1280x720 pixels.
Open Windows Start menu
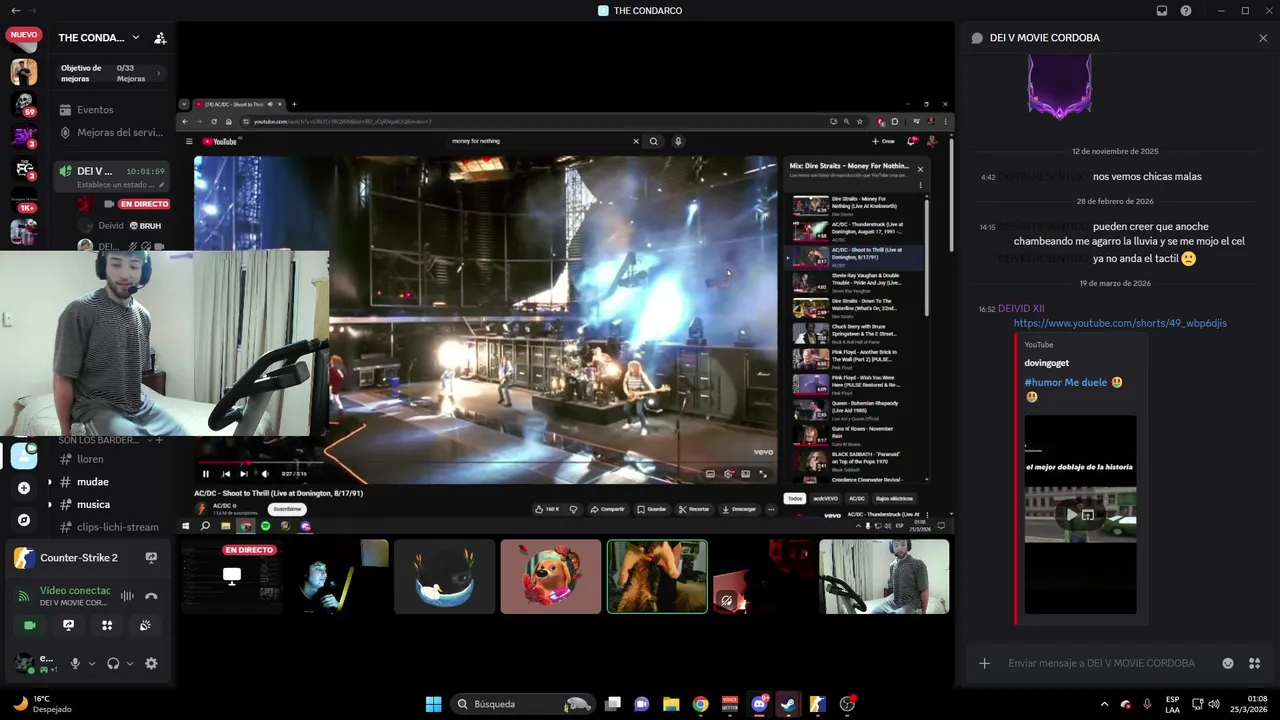[x=433, y=704]
